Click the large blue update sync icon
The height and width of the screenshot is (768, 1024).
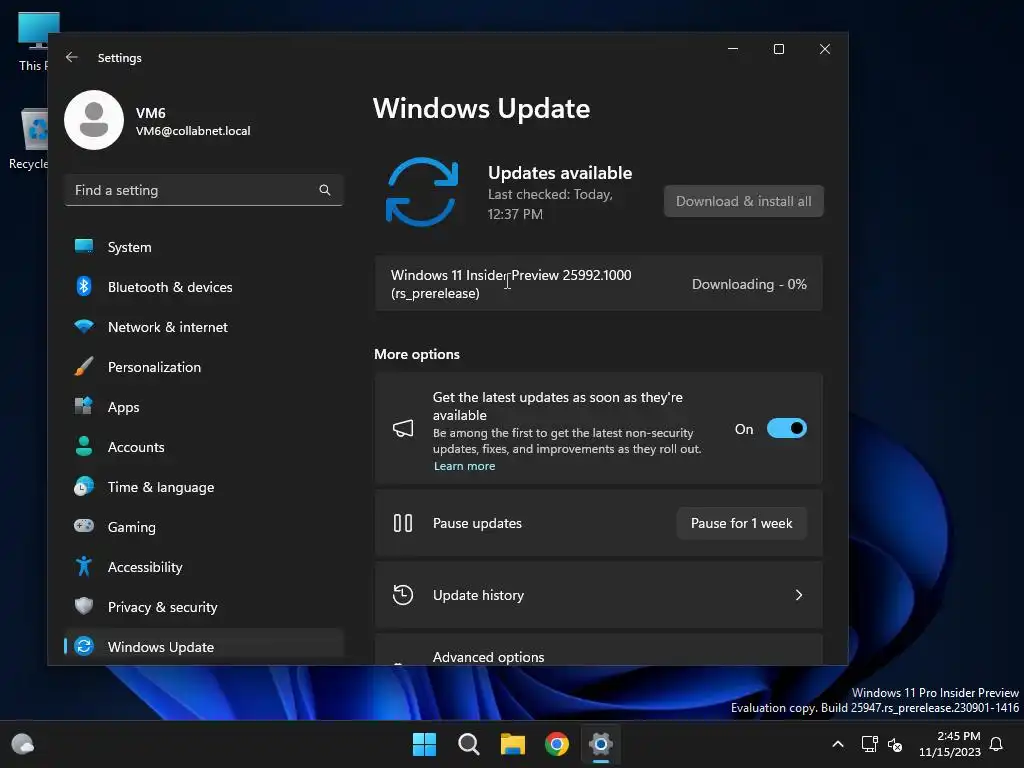point(422,192)
